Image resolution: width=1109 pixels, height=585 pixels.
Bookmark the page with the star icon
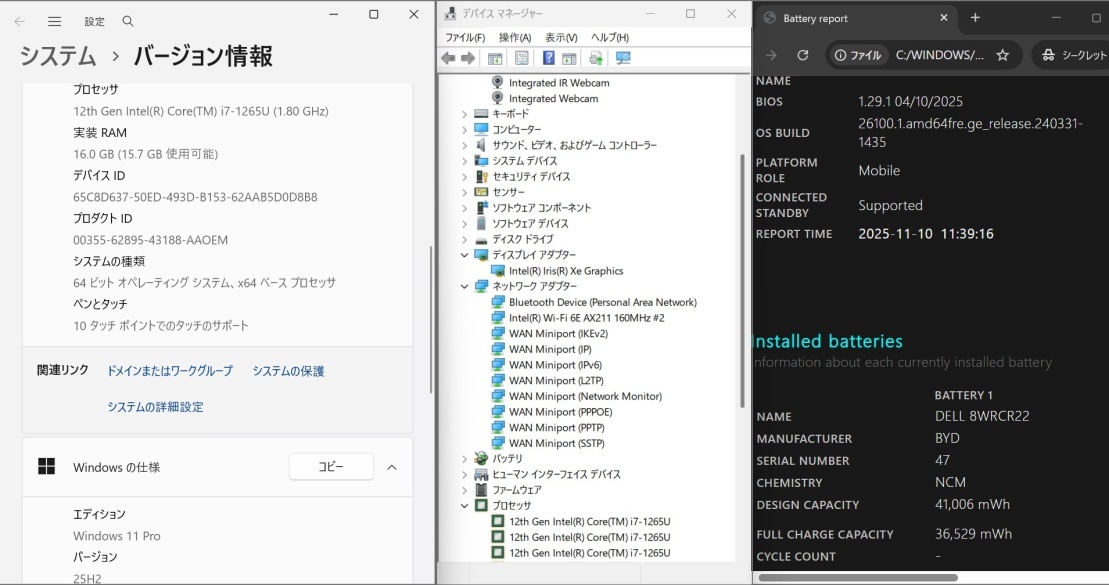1003,56
